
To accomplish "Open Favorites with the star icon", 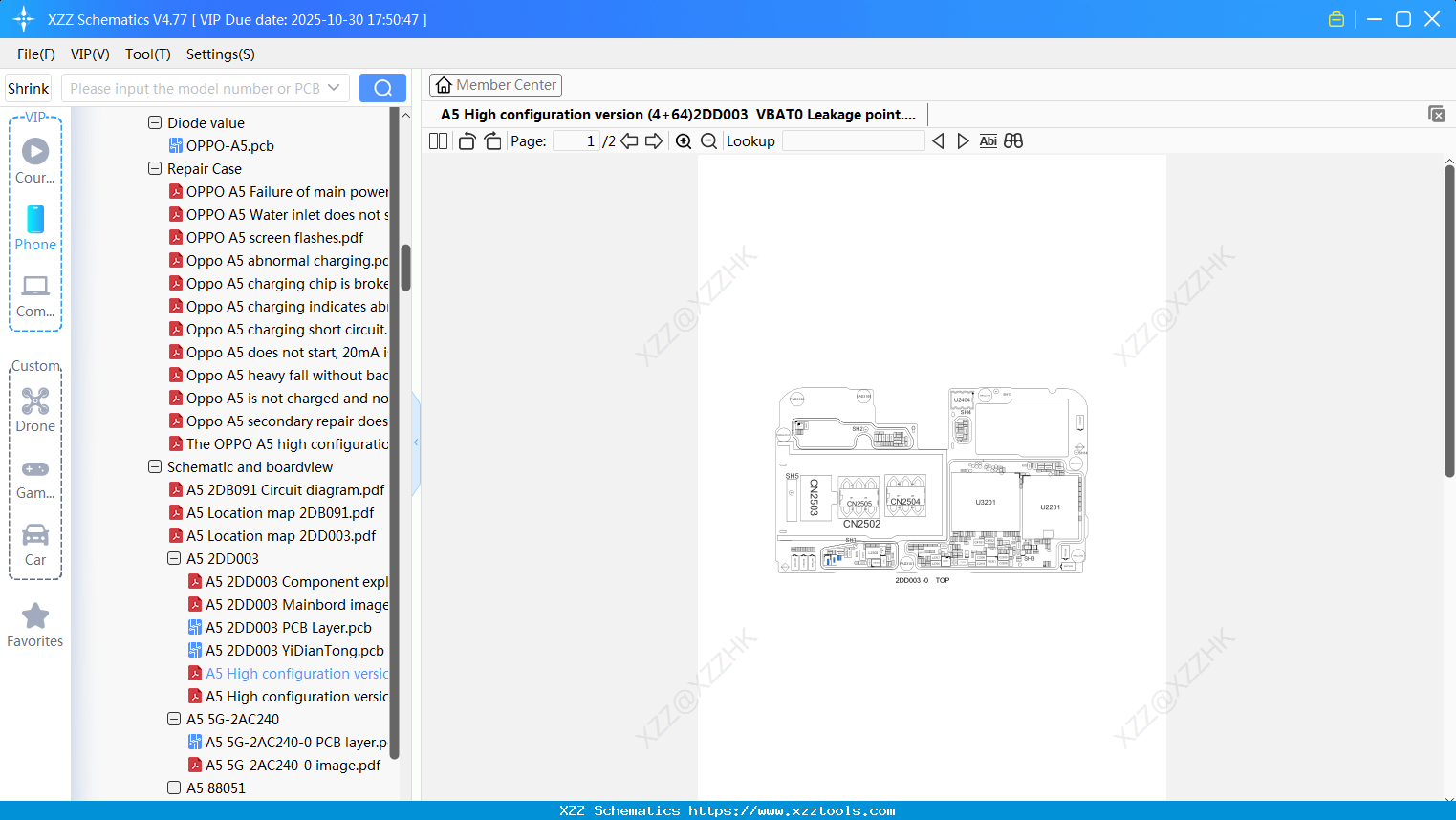I will pyautogui.click(x=35, y=625).
